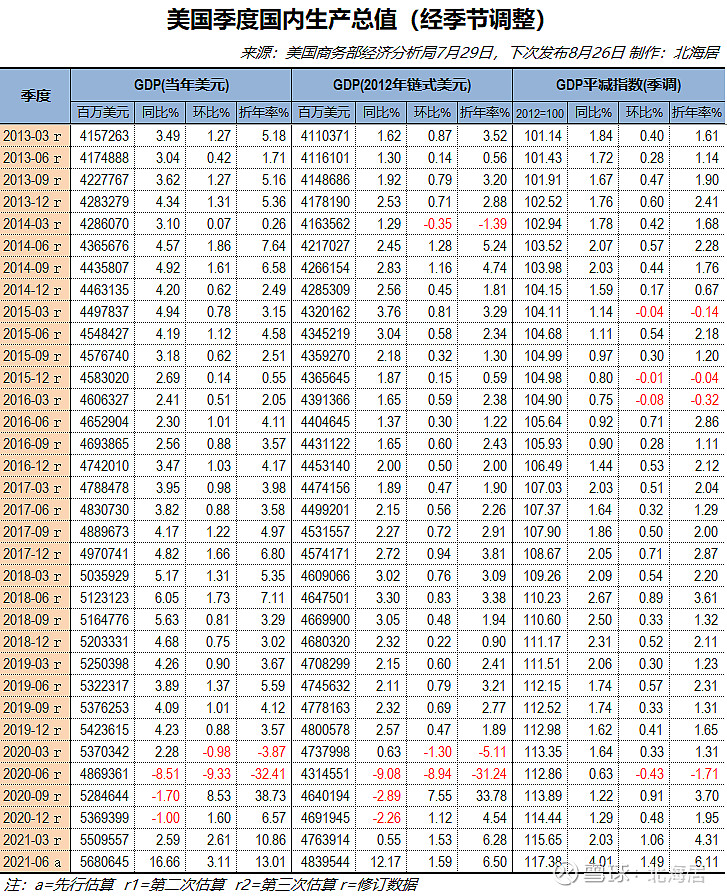Click 折年率% header under GDP平减指数(季调)
Viewport: 727px width, 896px height.
coord(697,112)
